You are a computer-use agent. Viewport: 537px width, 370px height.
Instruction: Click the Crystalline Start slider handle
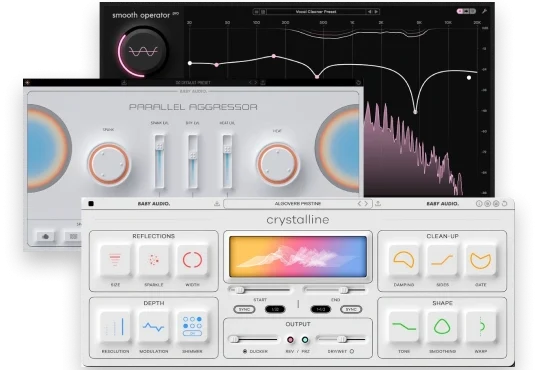pos(240,290)
